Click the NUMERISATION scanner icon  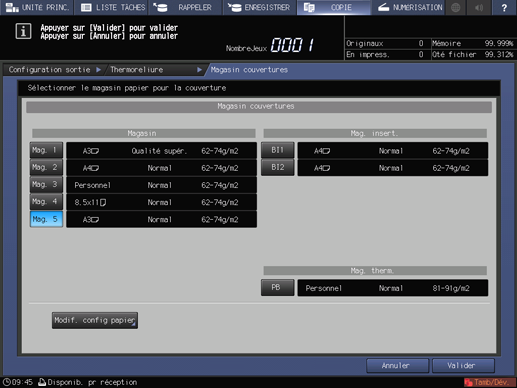click(x=383, y=7)
